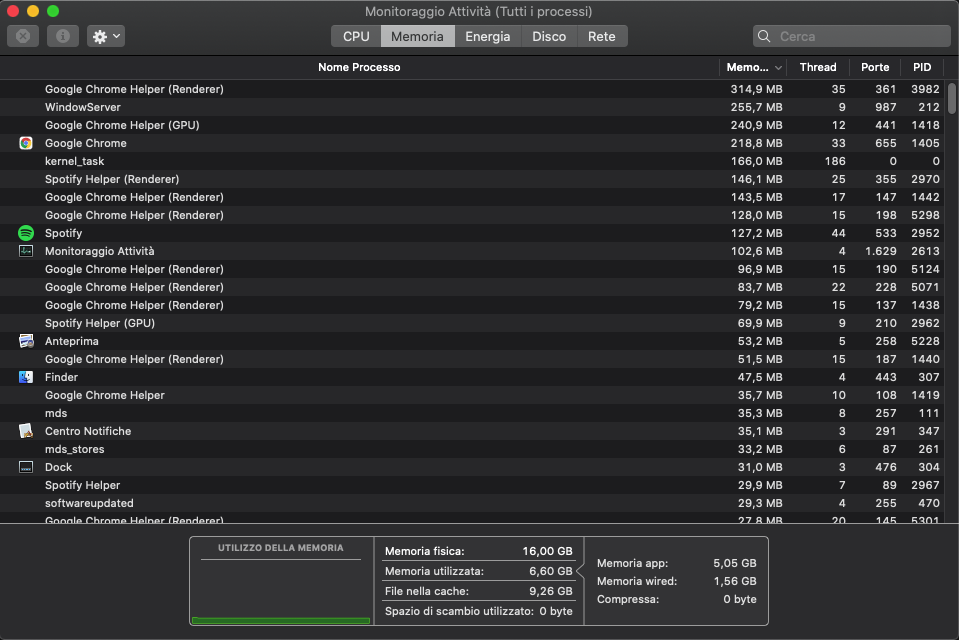Viewport: 959px width, 640px height.
Task: Click the Memoria app 5,05 GB entry
Action: coord(676,563)
